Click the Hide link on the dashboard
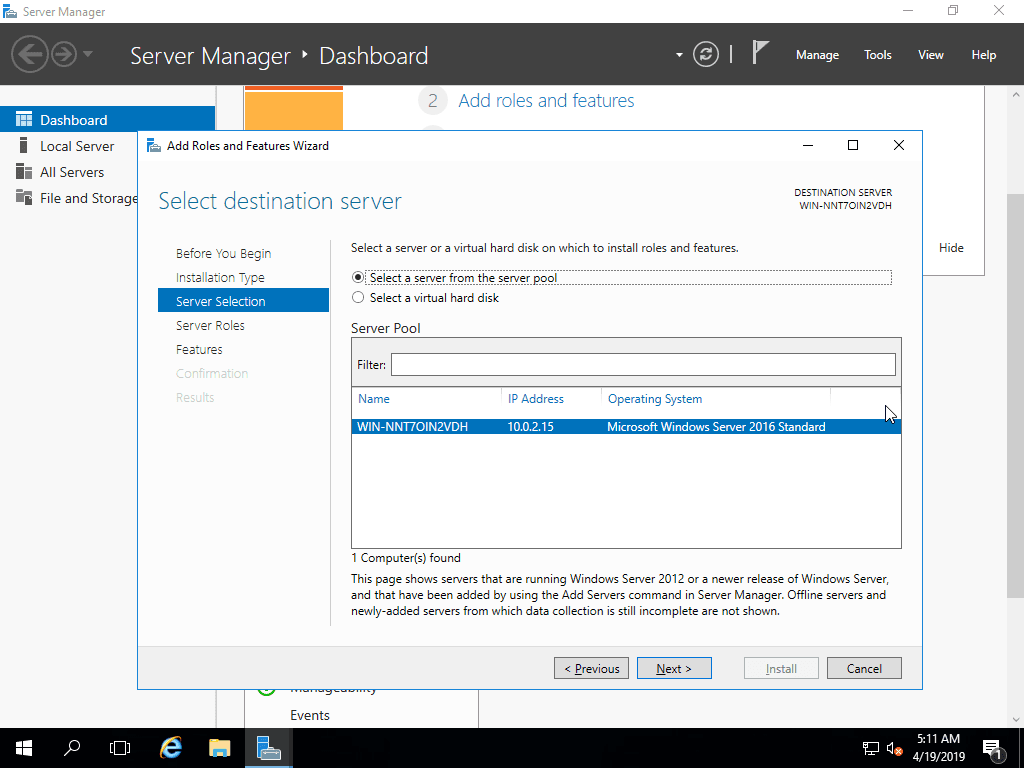1024x768 pixels. [951, 248]
